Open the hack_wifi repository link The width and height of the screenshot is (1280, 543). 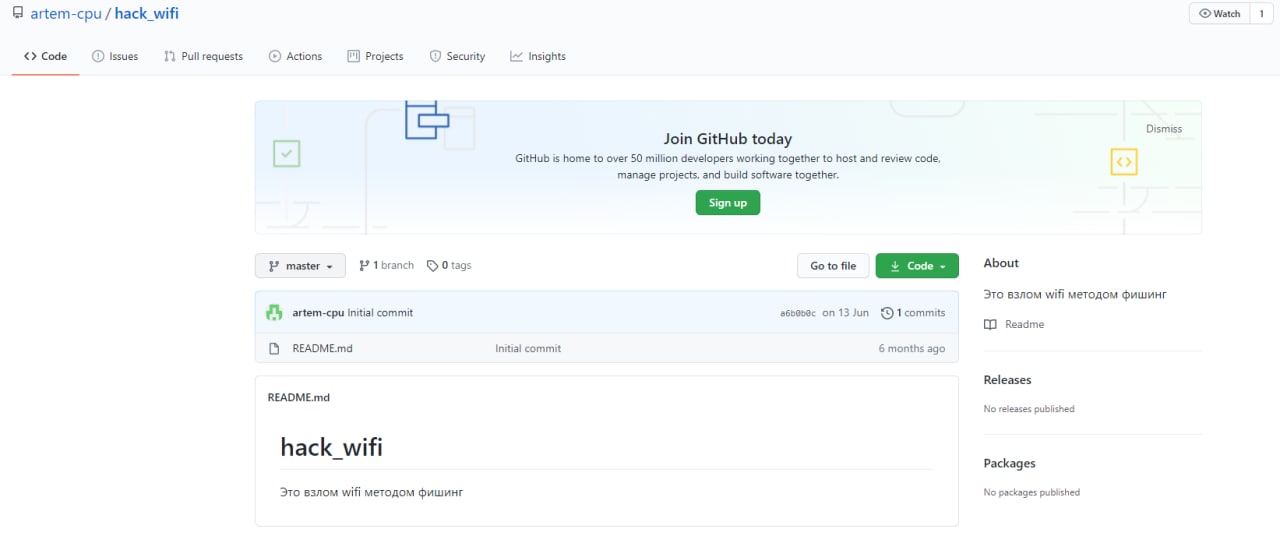point(147,14)
